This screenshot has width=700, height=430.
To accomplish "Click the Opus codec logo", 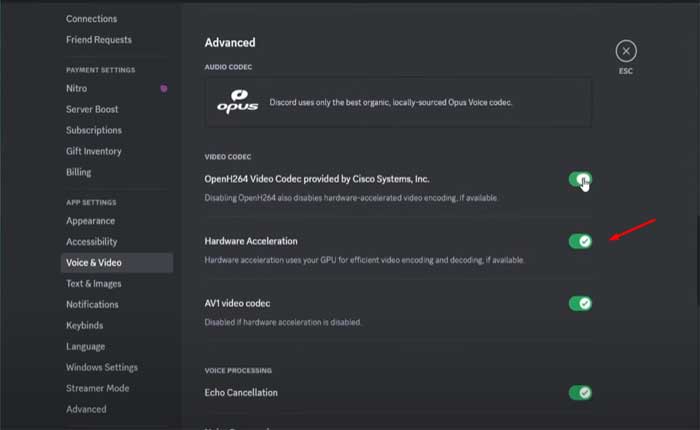I will (x=238, y=101).
